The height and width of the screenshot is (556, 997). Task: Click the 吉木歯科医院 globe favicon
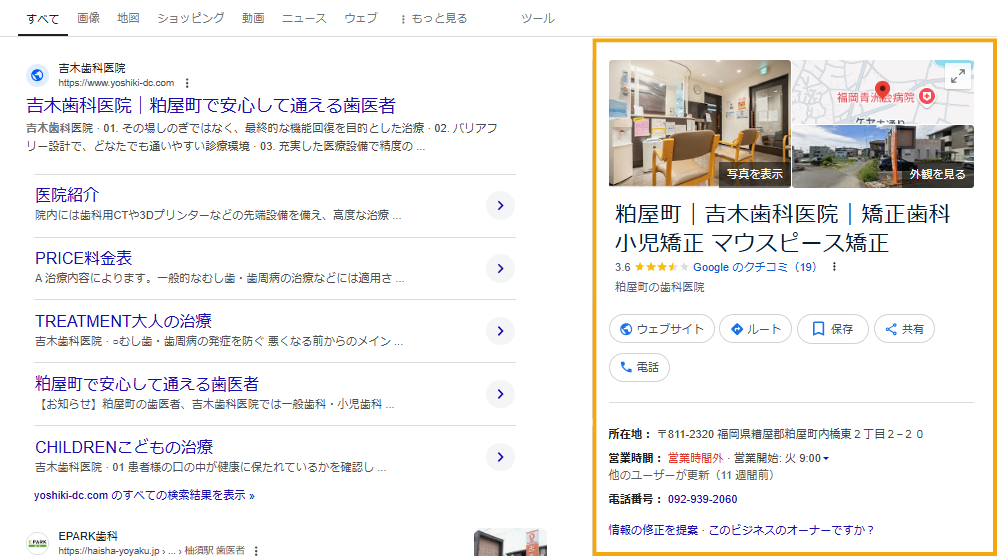coord(37,75)
